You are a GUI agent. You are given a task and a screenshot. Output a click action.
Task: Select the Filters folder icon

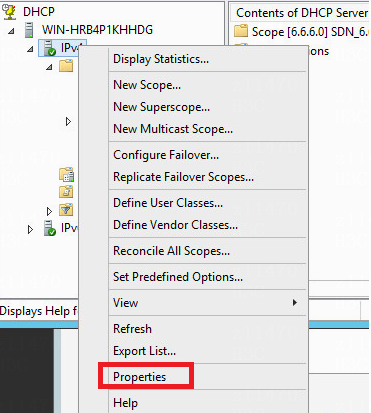coord(66,210)
